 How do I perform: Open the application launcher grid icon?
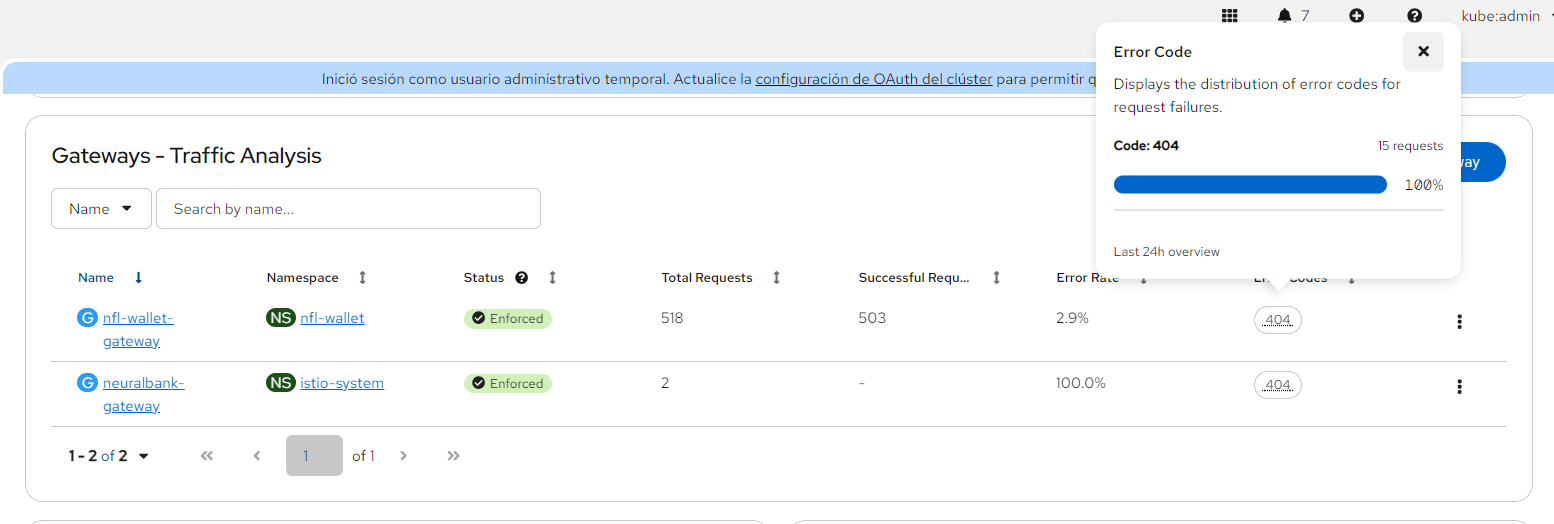tap(1230, 16)
